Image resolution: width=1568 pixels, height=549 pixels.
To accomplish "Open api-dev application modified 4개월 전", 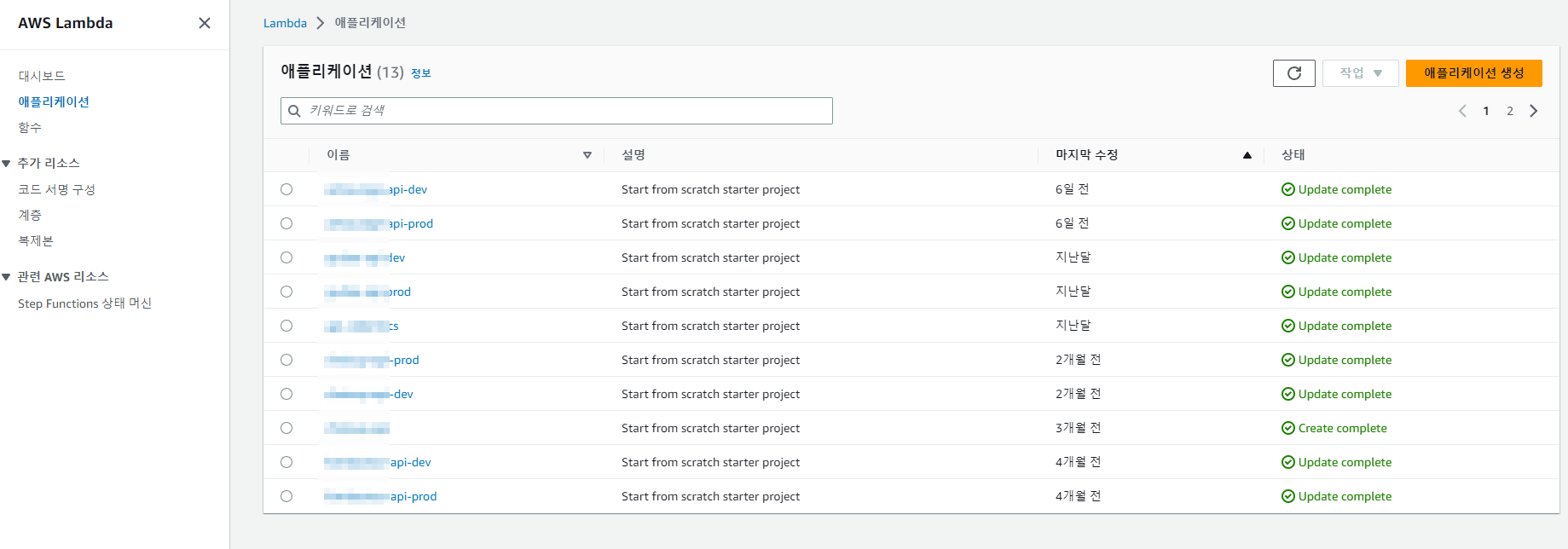I will pos(378,462).
